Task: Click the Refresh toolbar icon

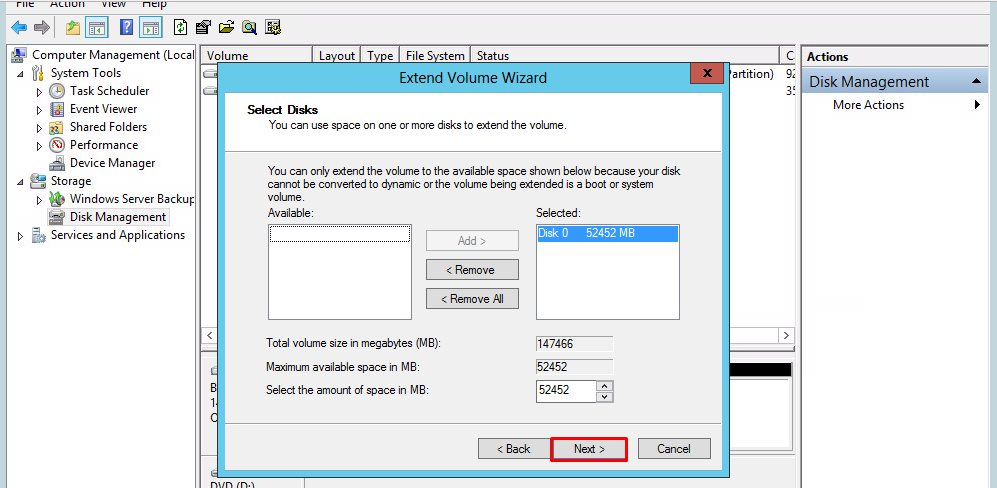Action: pos(180,27)
